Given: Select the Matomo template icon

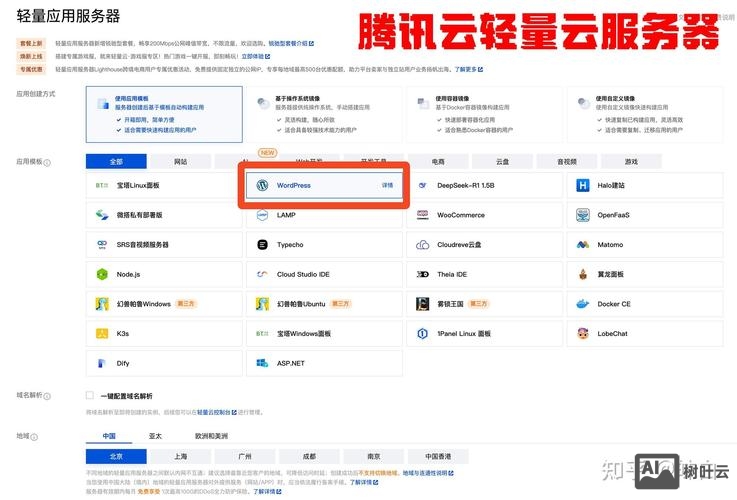Looking at the screenshot, I should pyautogui.click(x=583, y=244).
